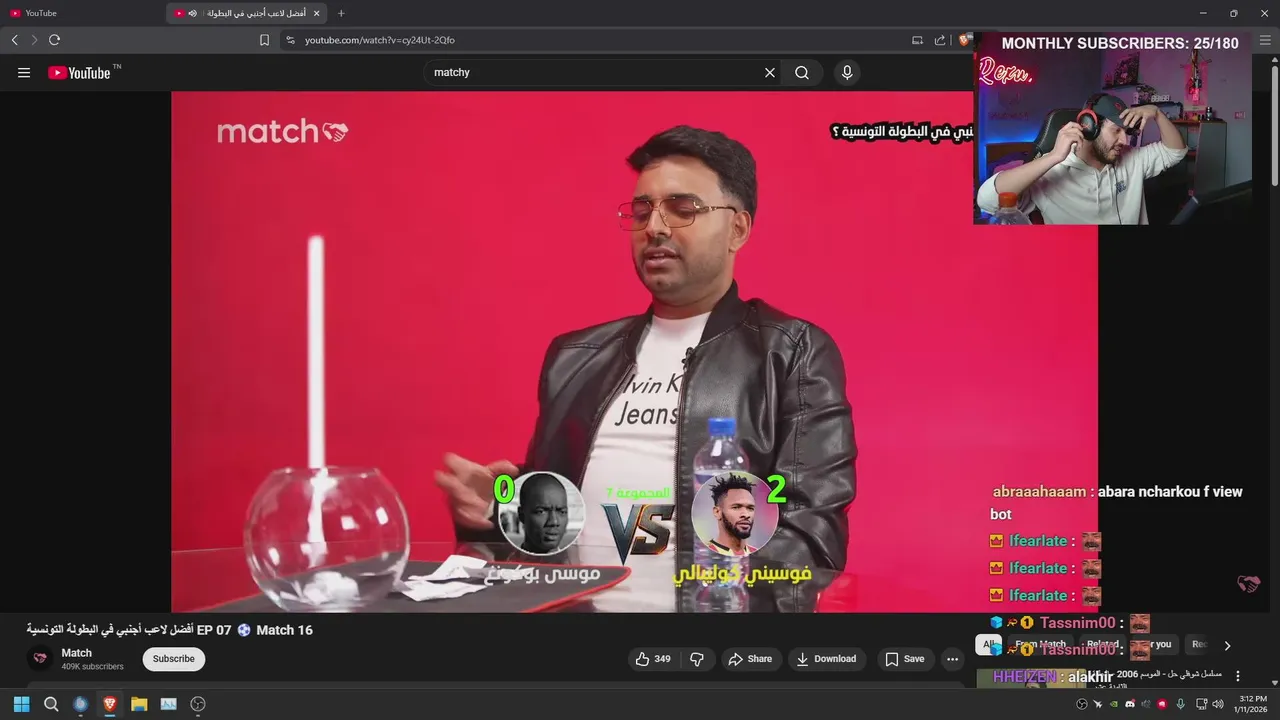Close the Arabic-titled video tab
The height and width of the screenshot is (720, 1280).
tap(317, 13)
